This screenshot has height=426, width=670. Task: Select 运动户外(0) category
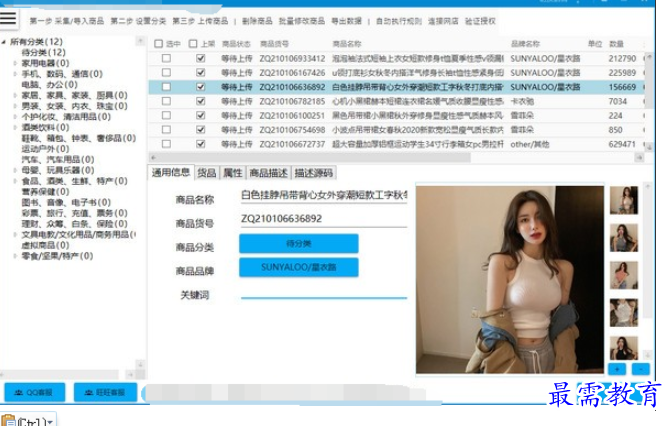[x=45, y=149]
